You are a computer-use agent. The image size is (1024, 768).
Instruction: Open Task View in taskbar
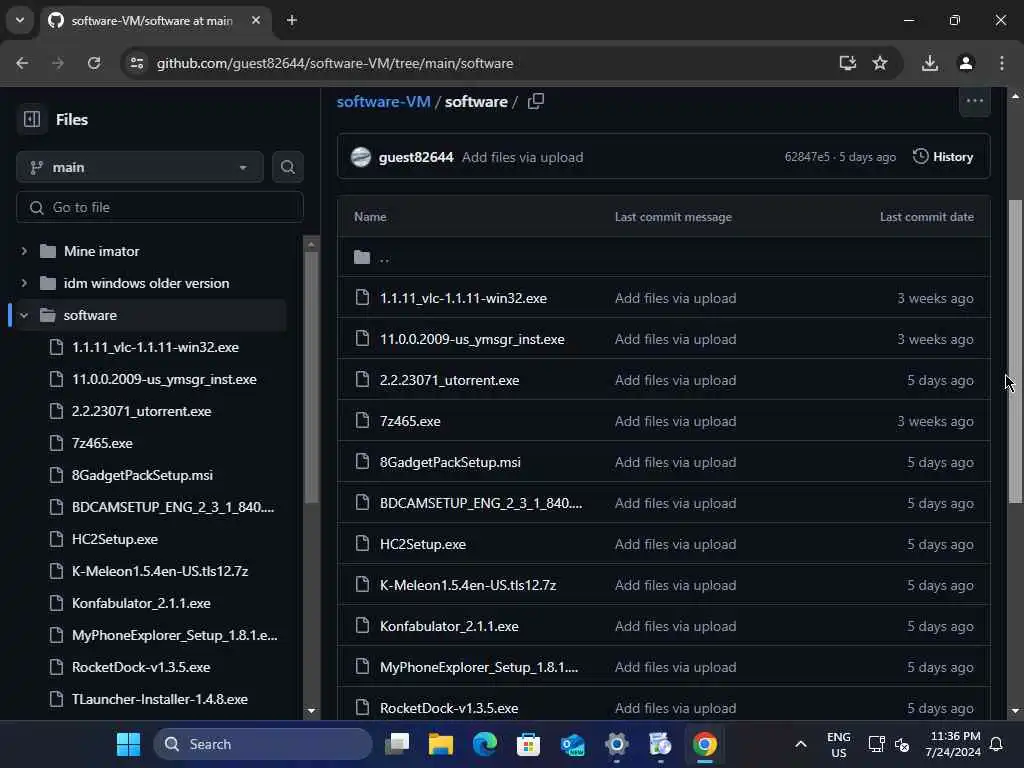pyautogui.click(x=397, y=744)
